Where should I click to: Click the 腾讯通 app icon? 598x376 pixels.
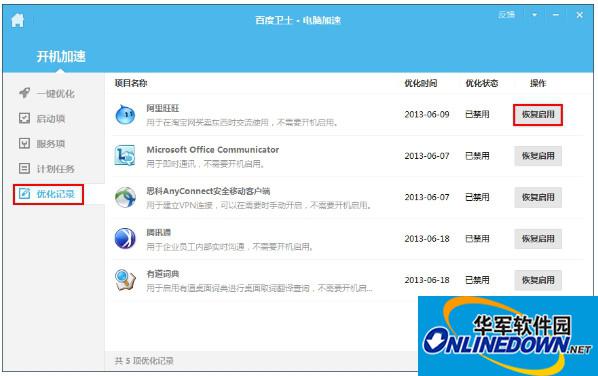click(x=125, y=238)
